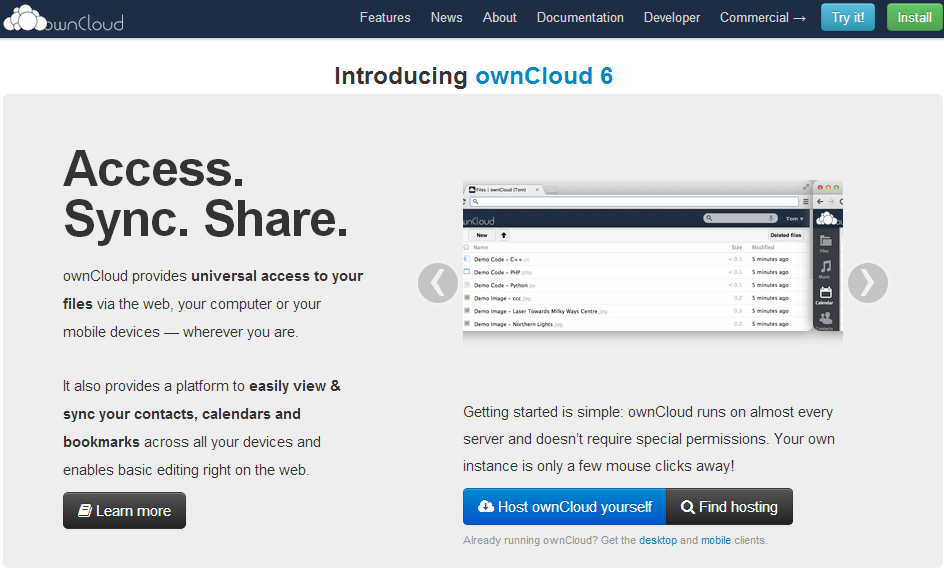The image size is (944, 568).
Task: Open the desktop clients link
Action: pyautogui.click(x=657, y=540)
